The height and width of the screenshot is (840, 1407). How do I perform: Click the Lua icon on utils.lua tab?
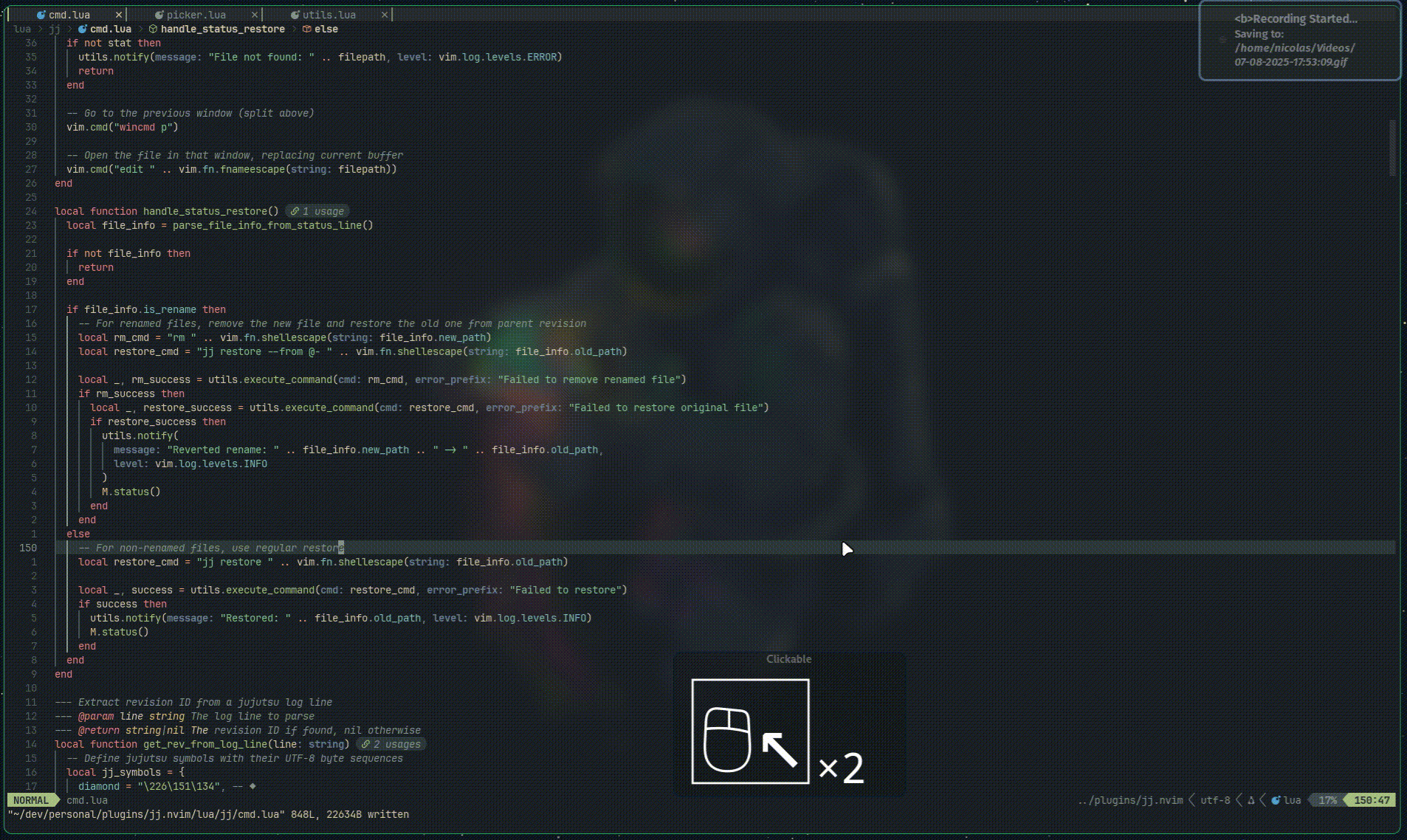click(295, 15)
